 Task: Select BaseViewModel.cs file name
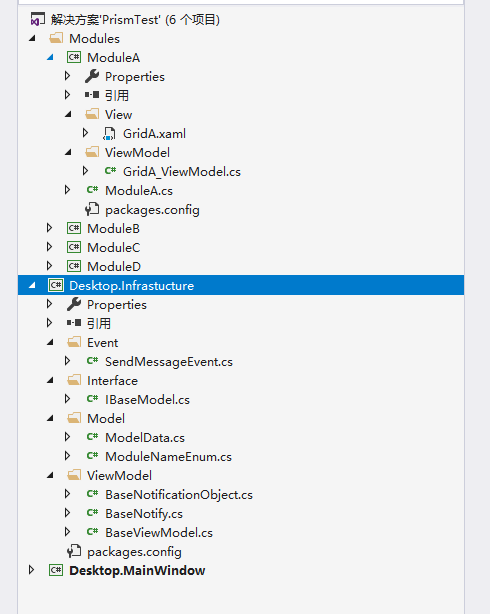(159, 533)
